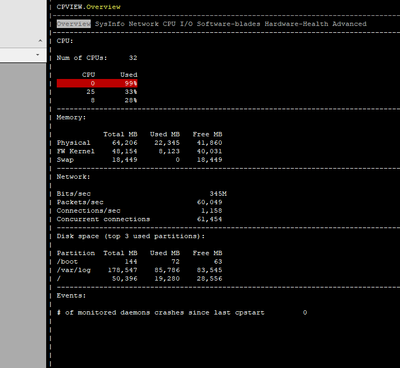Click FW Kernel free 40,031
The image size is (400, 368).
[209, 151]
